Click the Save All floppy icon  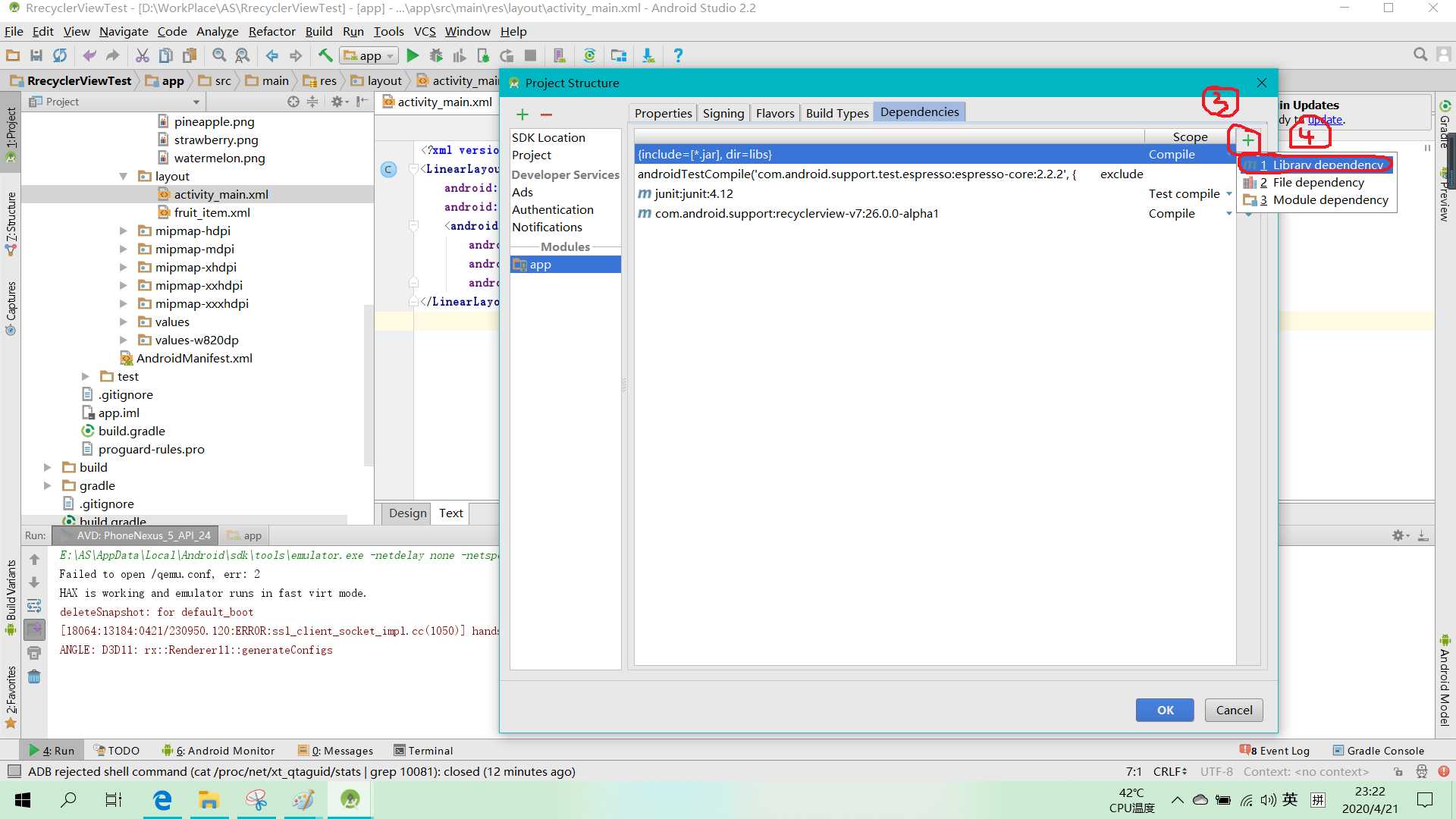[36, 55]
